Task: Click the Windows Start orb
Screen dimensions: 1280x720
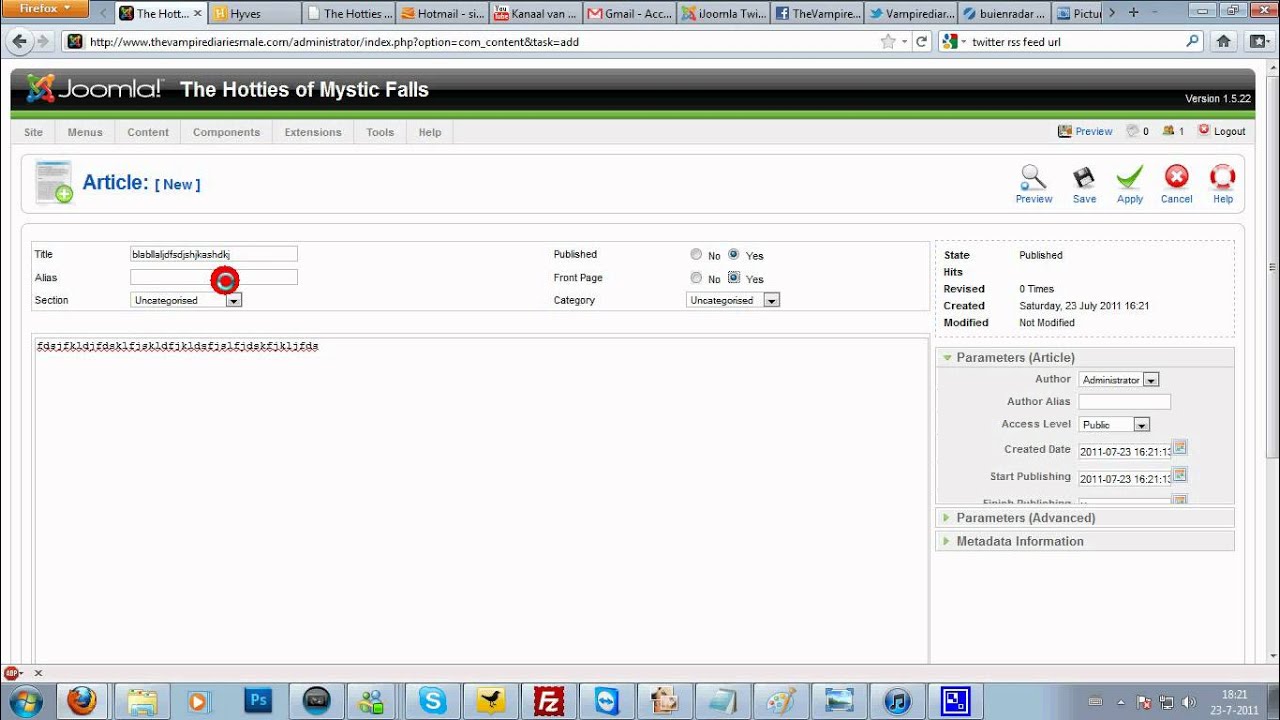Action: 25,700
